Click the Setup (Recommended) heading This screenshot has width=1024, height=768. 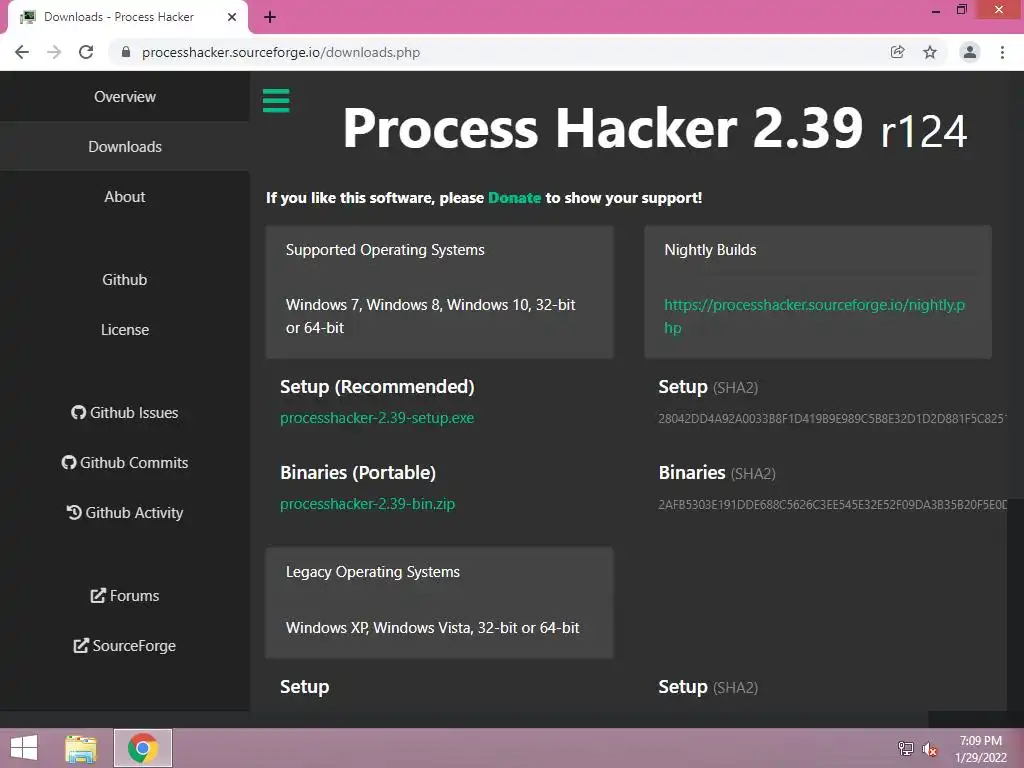click(x=377, y=387)
